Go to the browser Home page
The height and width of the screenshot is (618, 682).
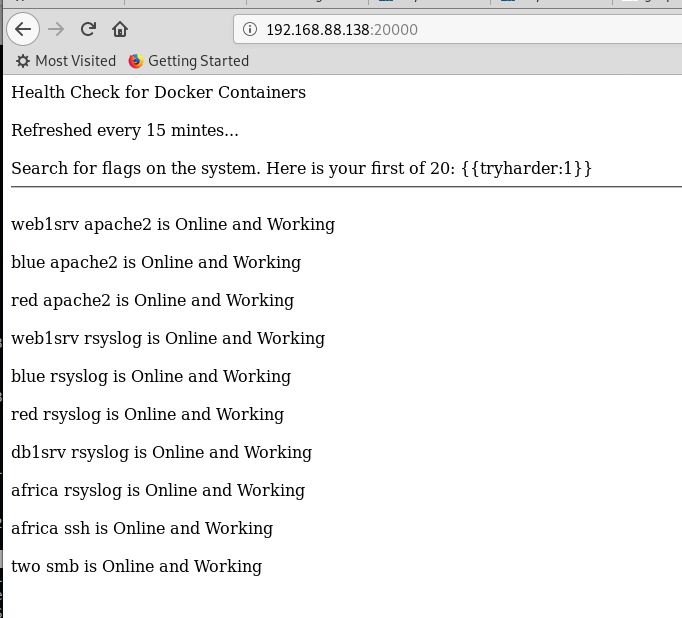(120, 29)
